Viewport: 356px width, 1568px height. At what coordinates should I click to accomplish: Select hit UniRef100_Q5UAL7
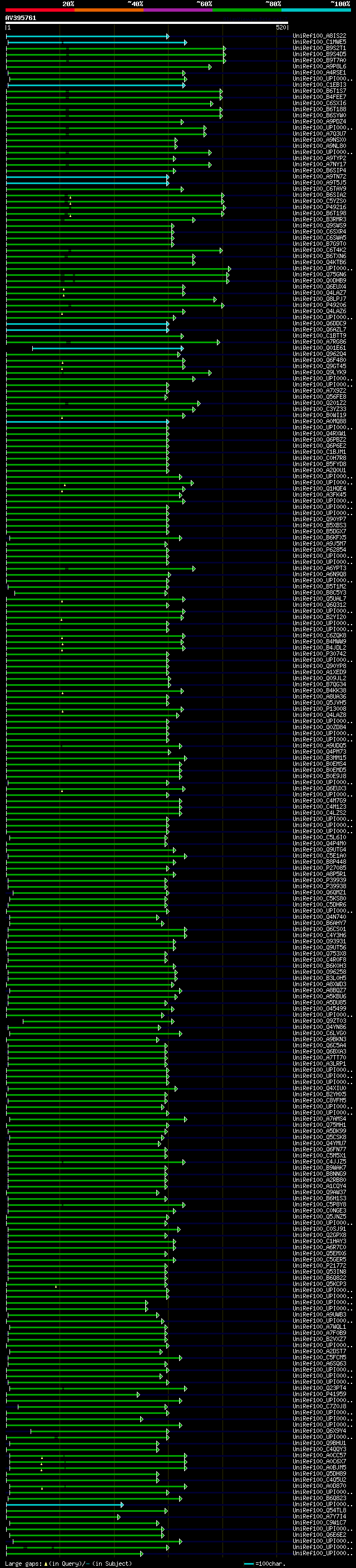coord(319,599)
